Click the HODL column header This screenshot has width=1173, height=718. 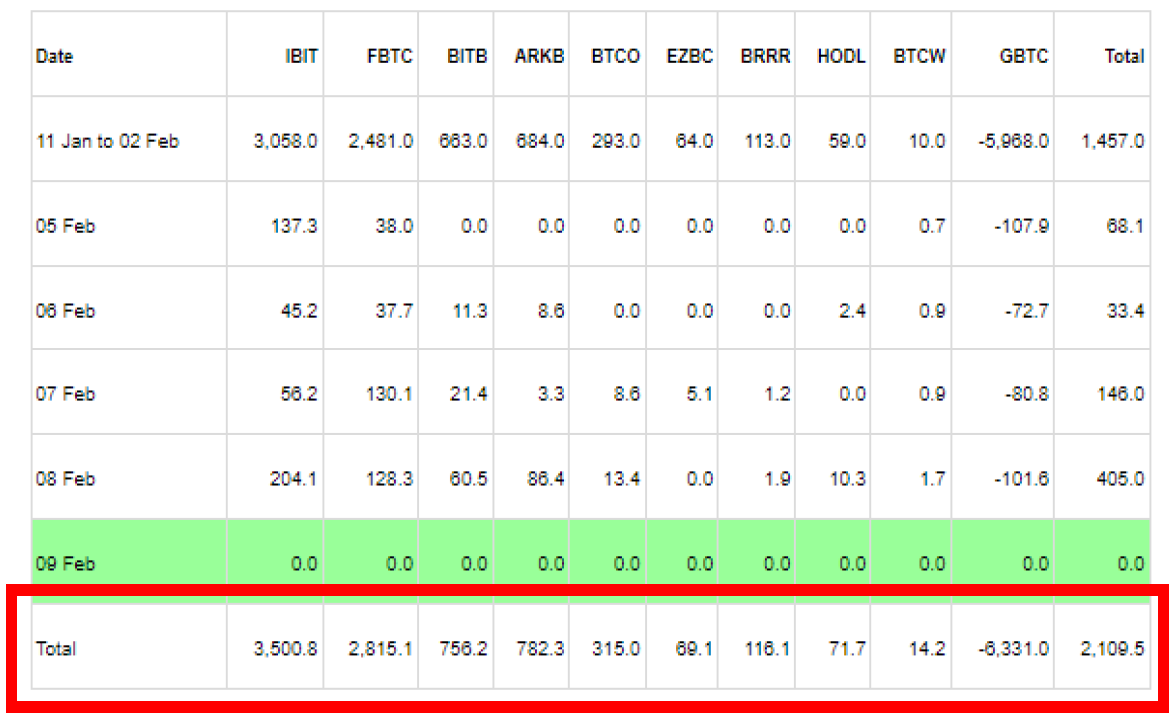coord(842,56)
